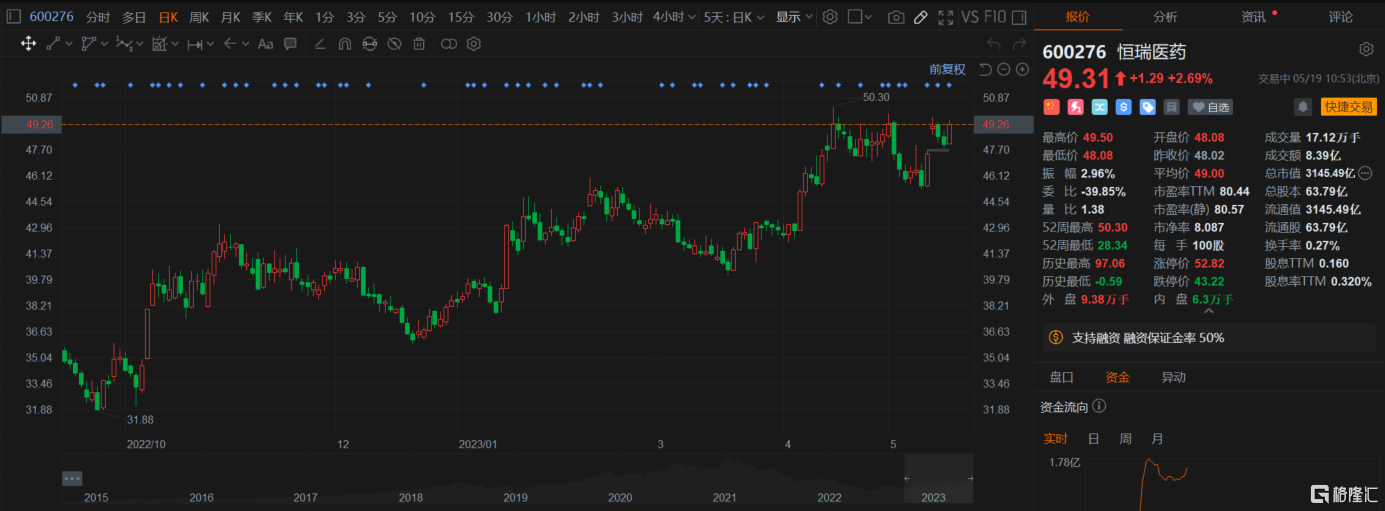Zoom out the chart with minus icon
The image size is (1385, 511).
[x=1003, y=69]
